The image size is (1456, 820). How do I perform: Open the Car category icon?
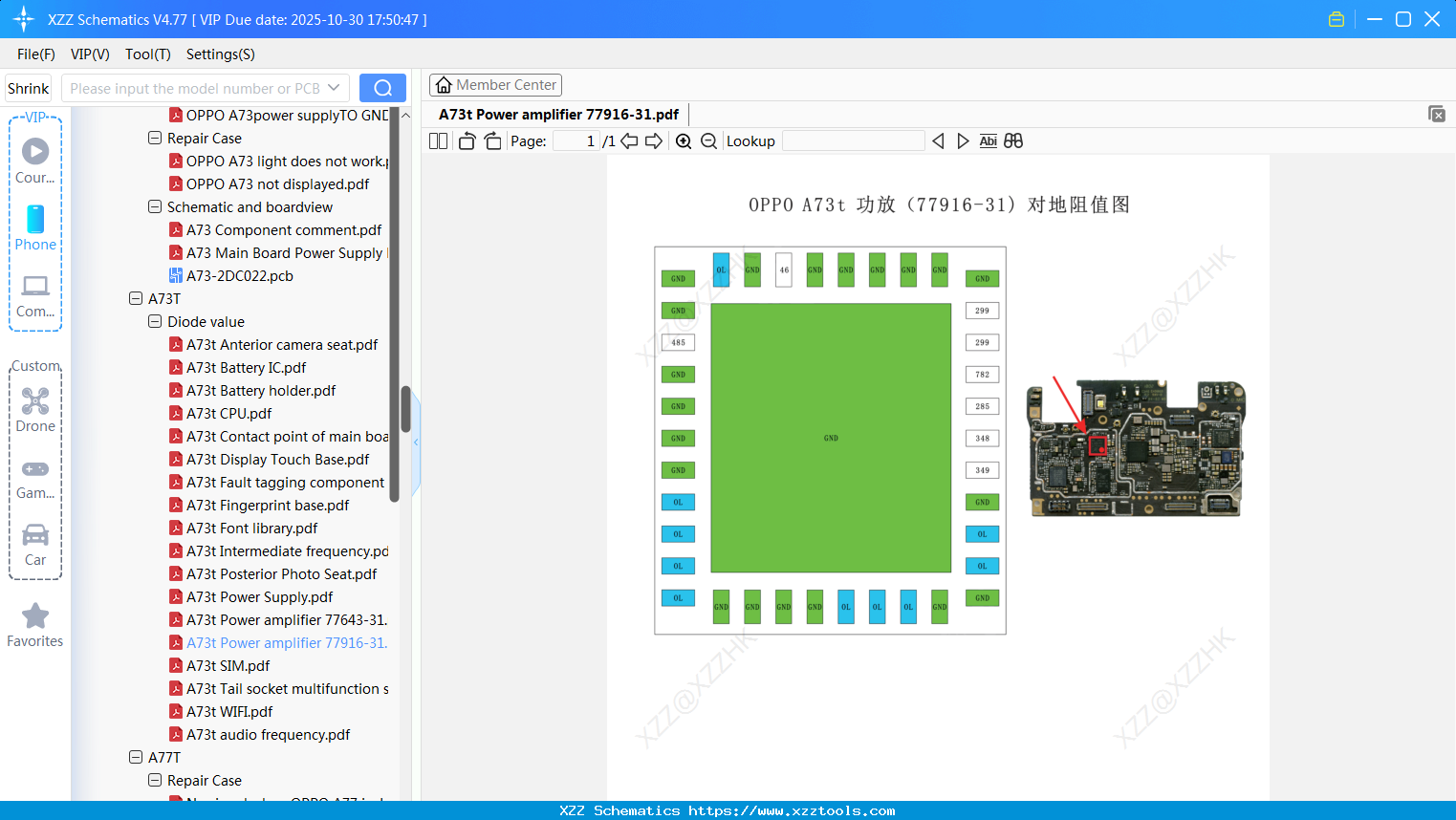point(35,534)
